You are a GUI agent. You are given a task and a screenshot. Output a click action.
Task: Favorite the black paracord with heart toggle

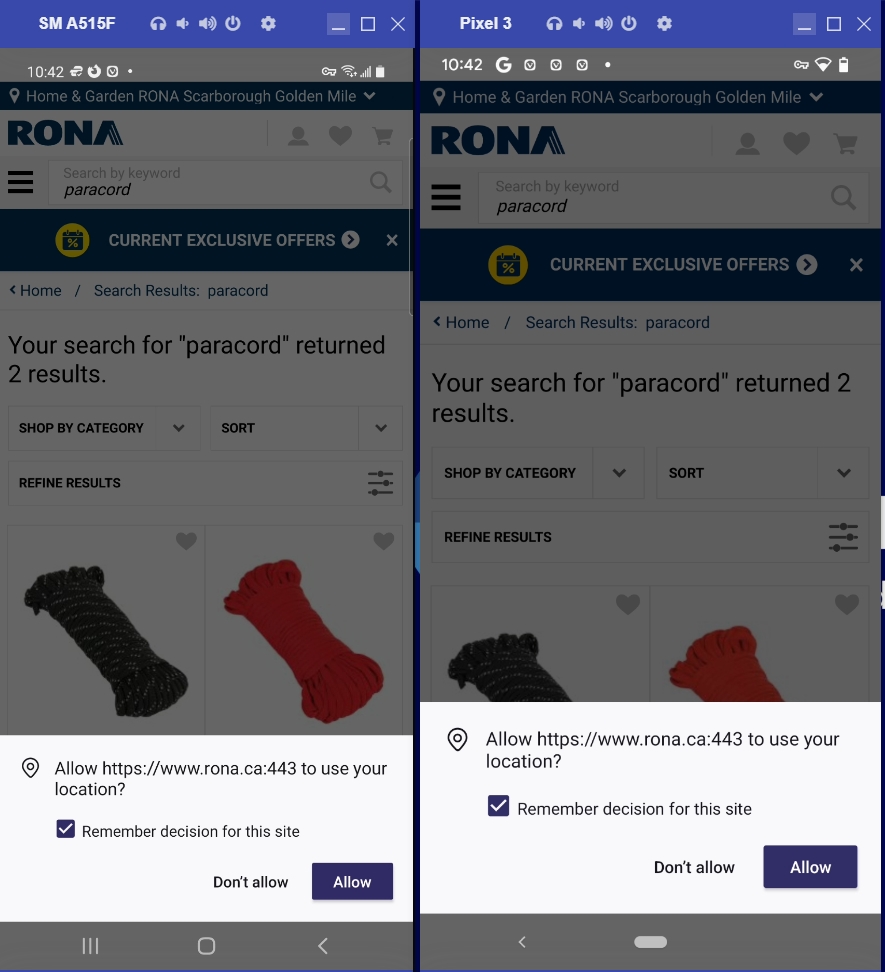click(x=186, y=541)
